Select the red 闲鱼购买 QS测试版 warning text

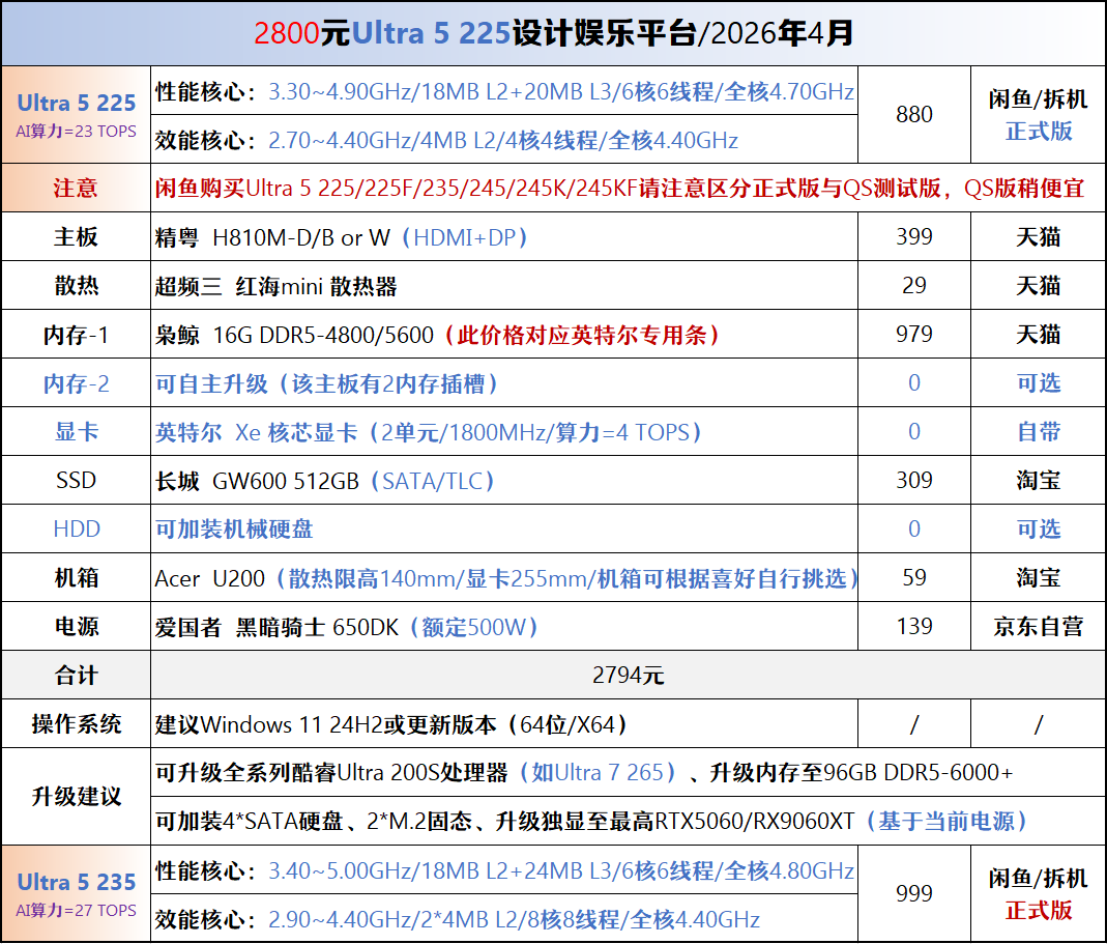tap(620, 189)
